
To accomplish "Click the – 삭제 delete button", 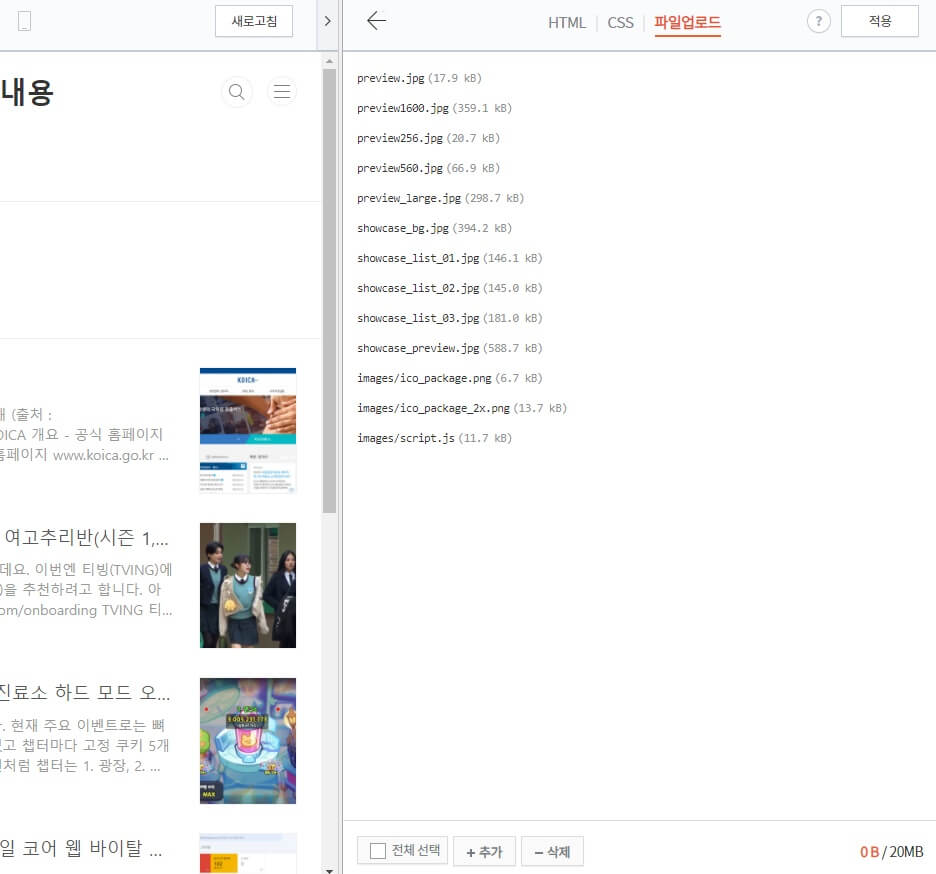I will (x=552, y=851).
